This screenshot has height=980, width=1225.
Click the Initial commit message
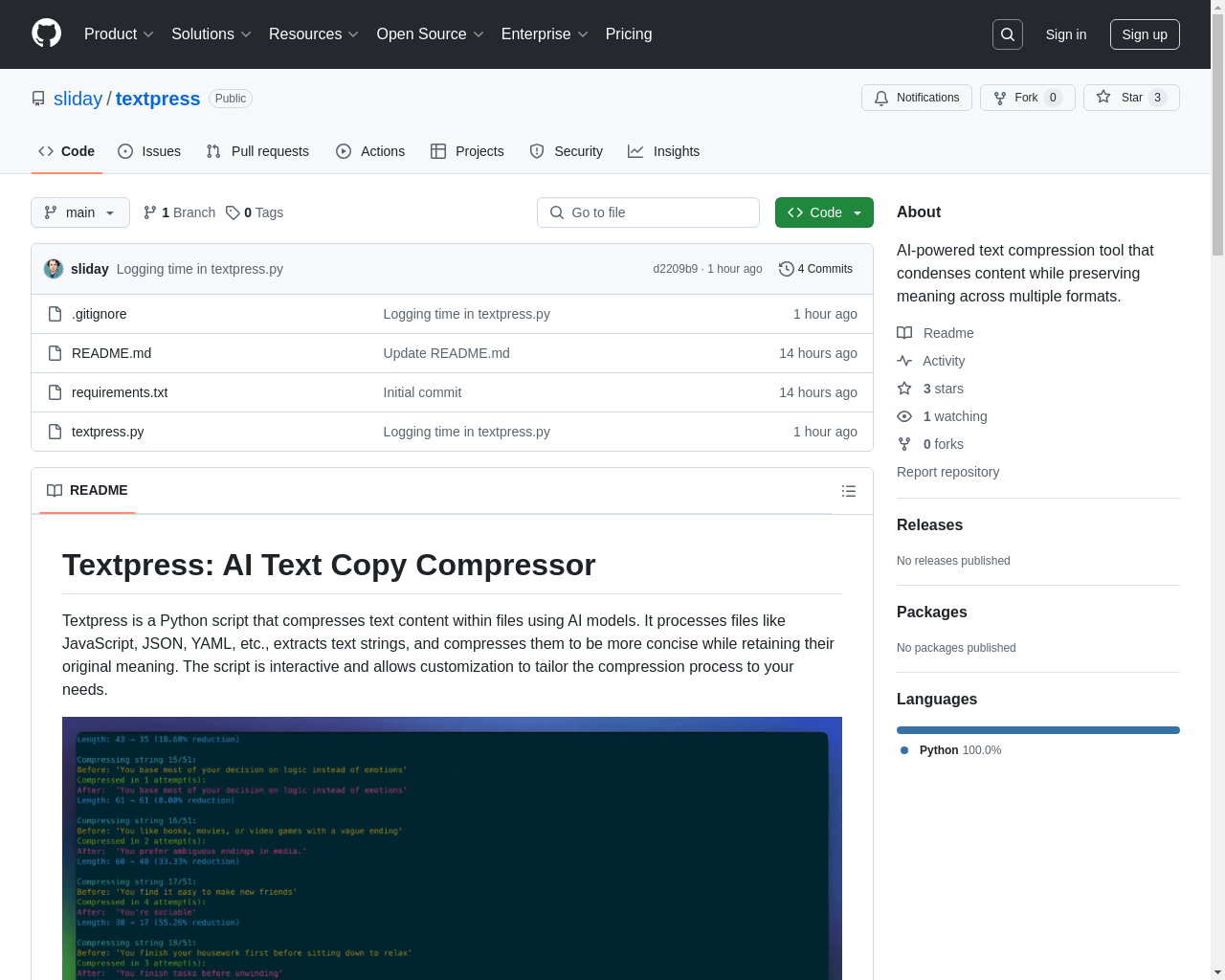coord(422,392)
